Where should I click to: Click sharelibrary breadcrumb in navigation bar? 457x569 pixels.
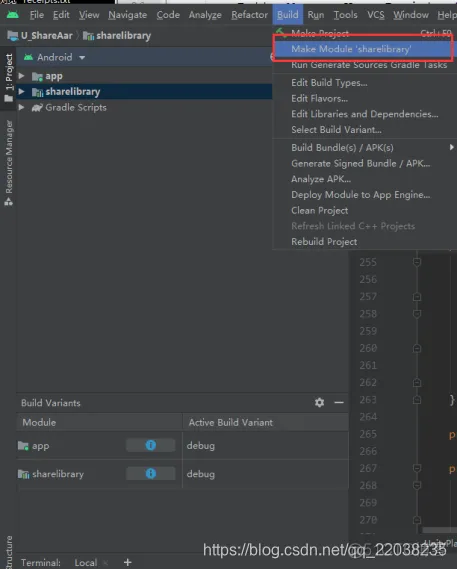pyautogui.click(x=117, y=36)
